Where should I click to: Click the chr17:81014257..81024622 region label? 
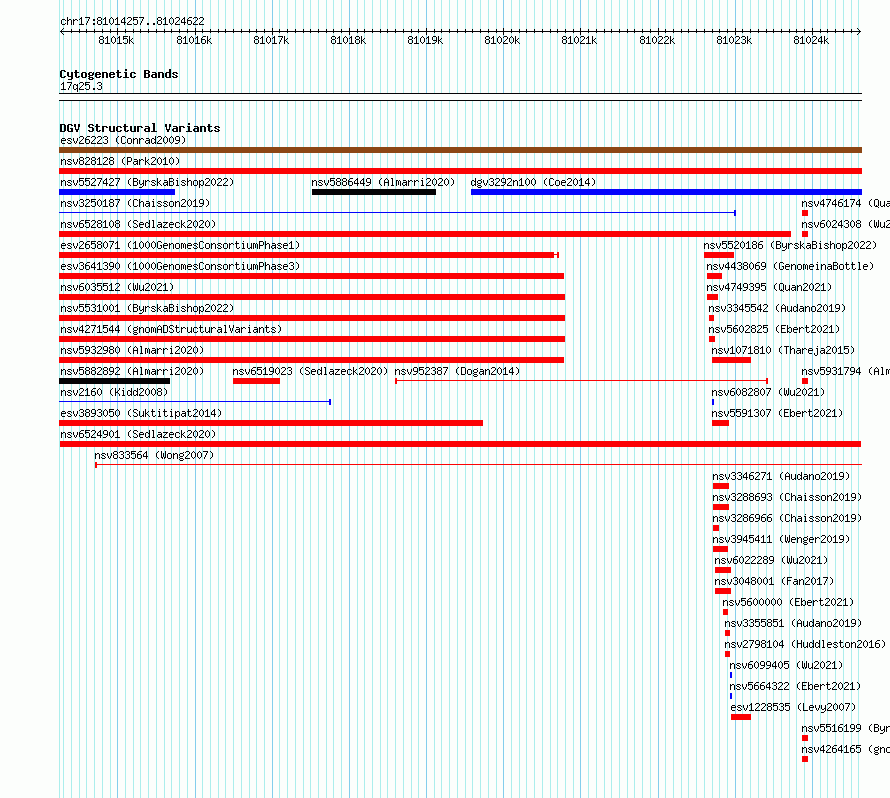[x=132, y=22]
